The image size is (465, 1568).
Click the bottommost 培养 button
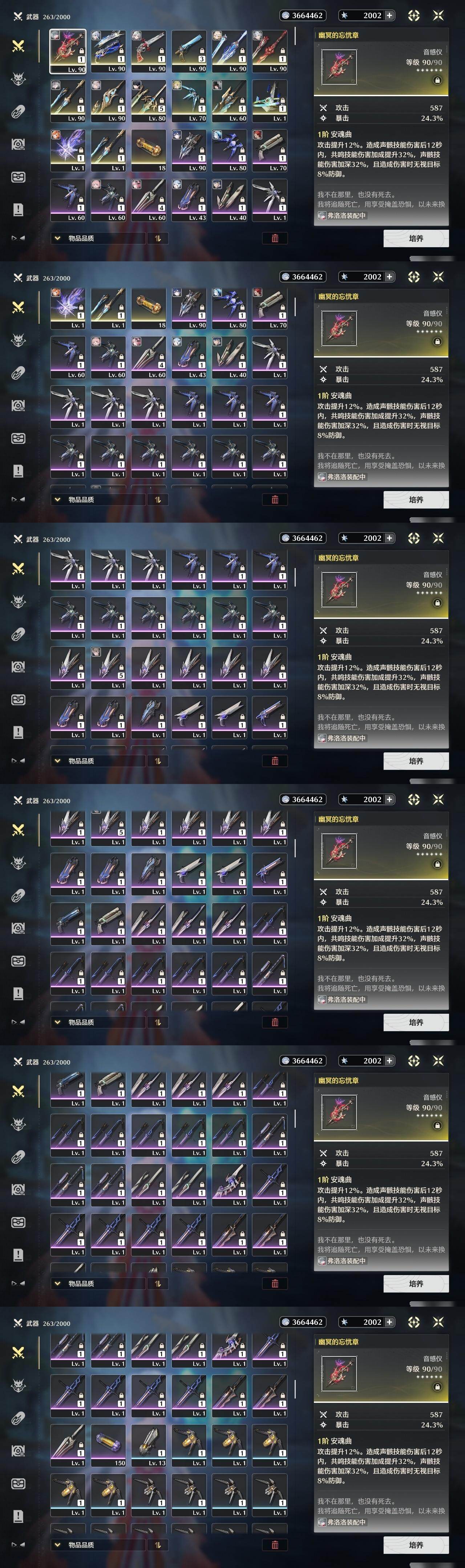[x=416, y=1544]
